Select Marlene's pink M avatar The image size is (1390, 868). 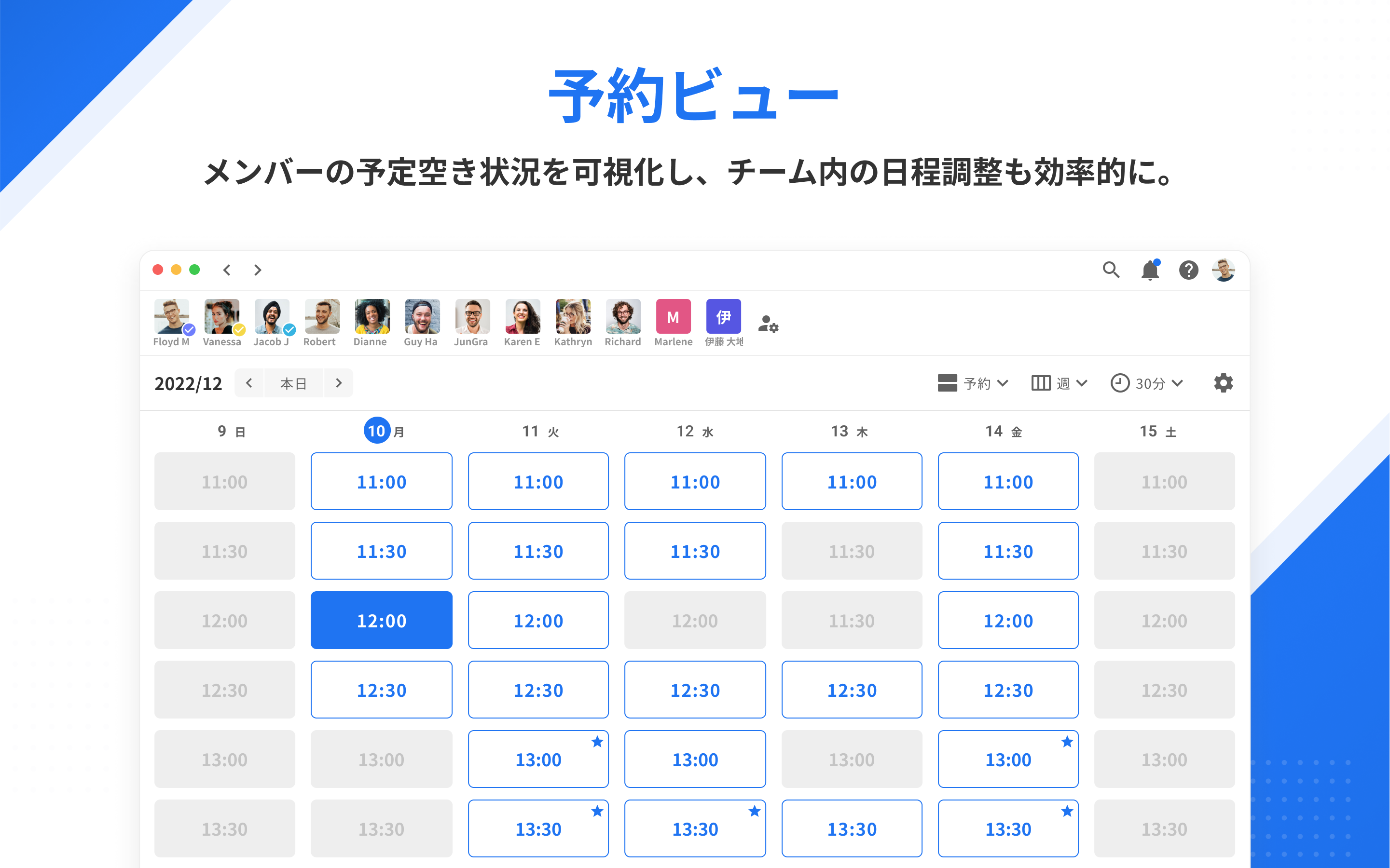673,317
